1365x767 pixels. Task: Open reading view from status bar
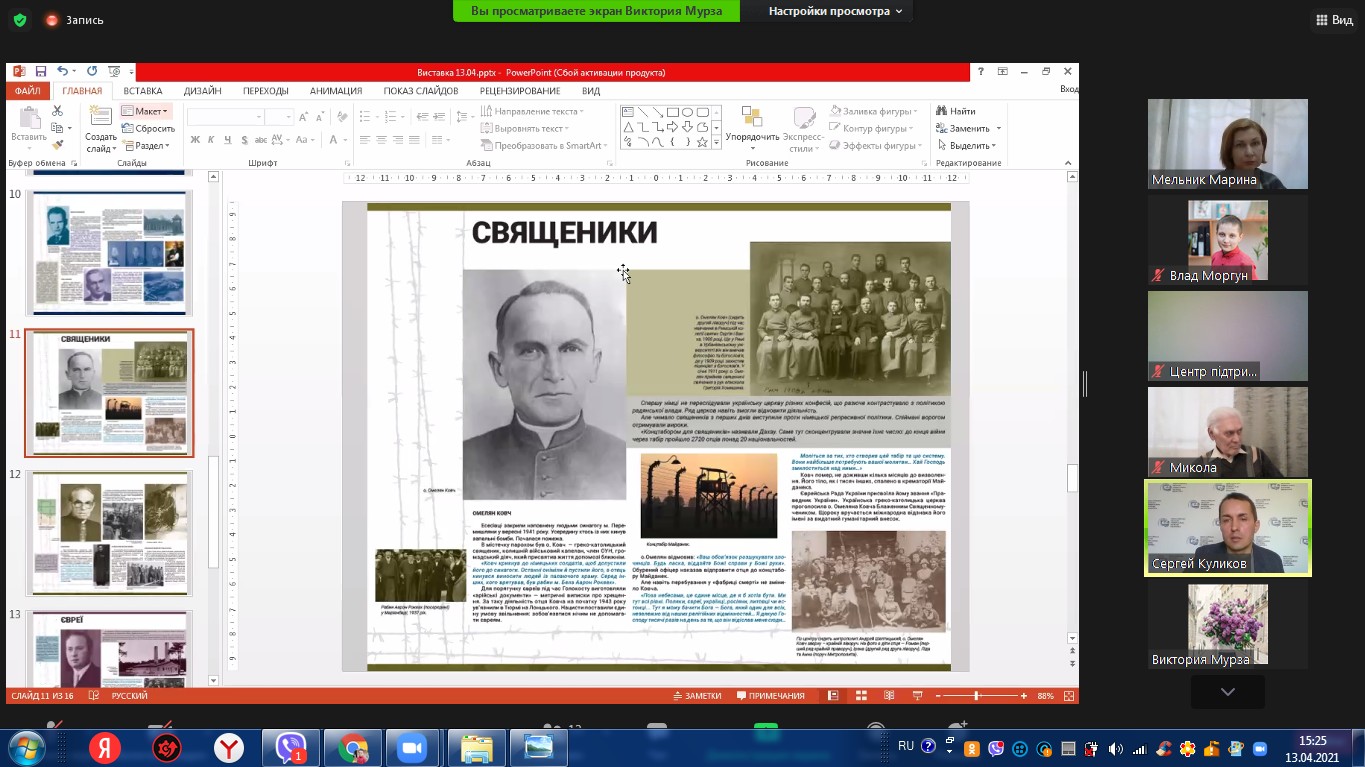click(x=888, y=696)
